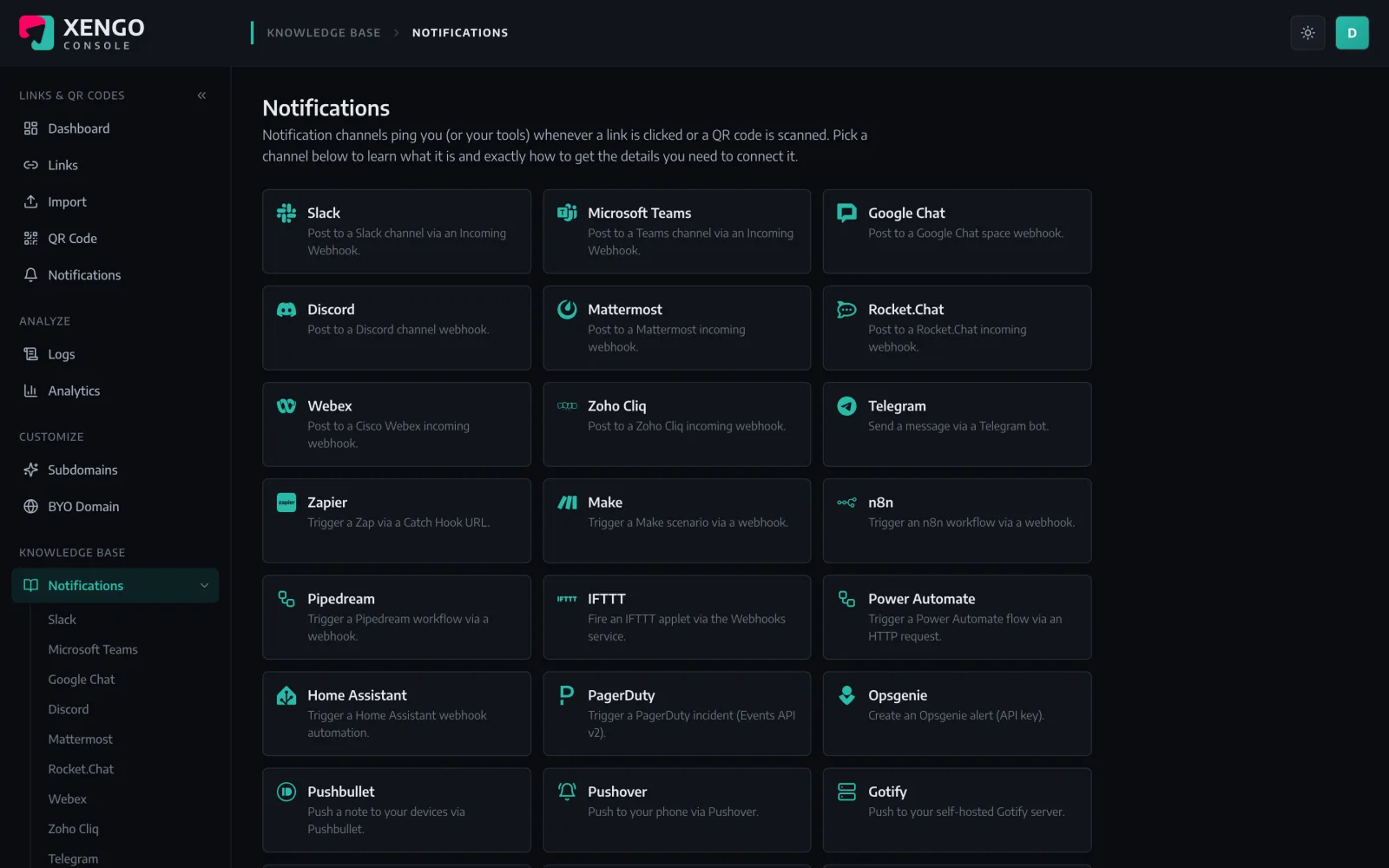Click the Pushover bell icon

(567, 792)
